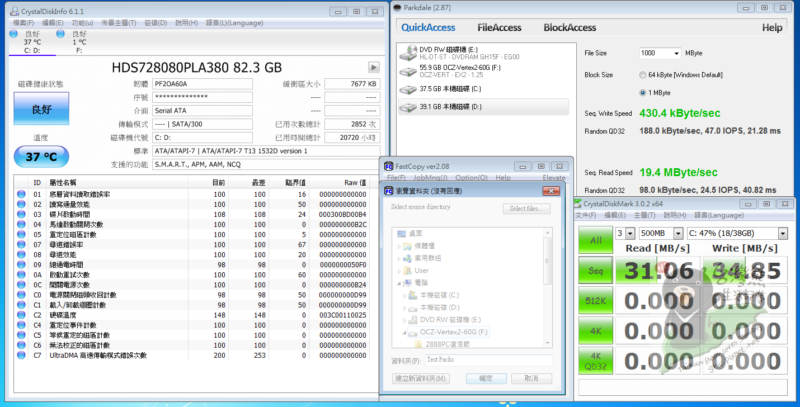Close the browse folder dialog
The image size is (800, 407).
point(551,191)
